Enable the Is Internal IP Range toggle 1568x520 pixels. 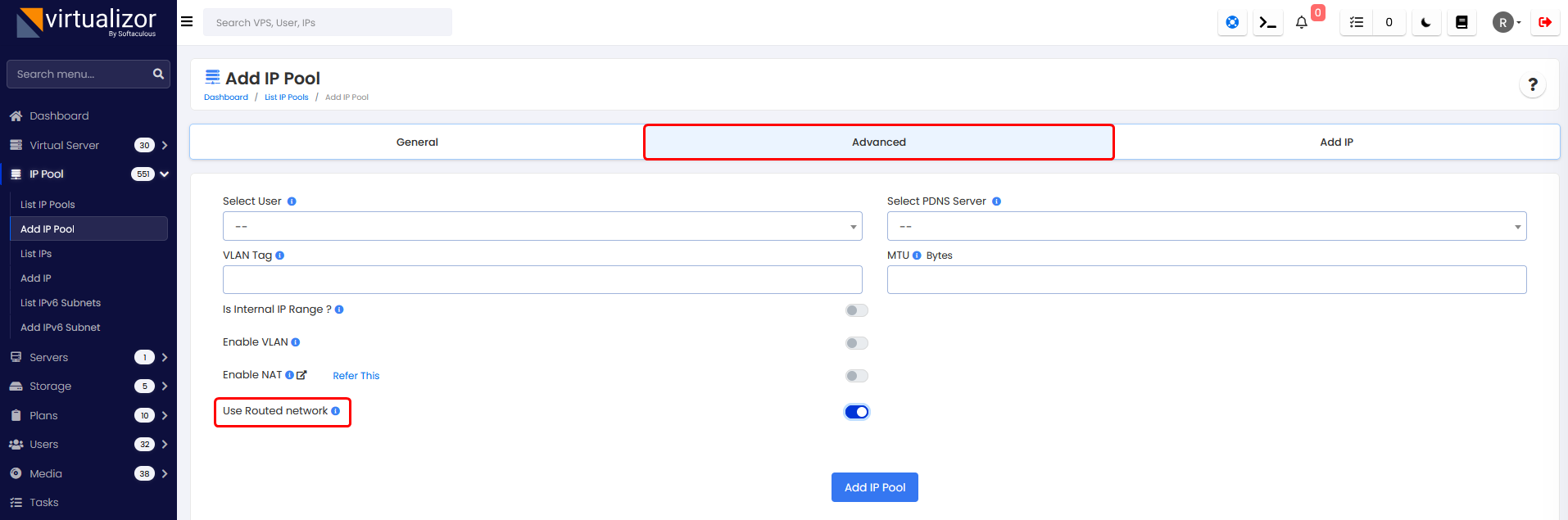pyautogui.click(x=856, y=310)
